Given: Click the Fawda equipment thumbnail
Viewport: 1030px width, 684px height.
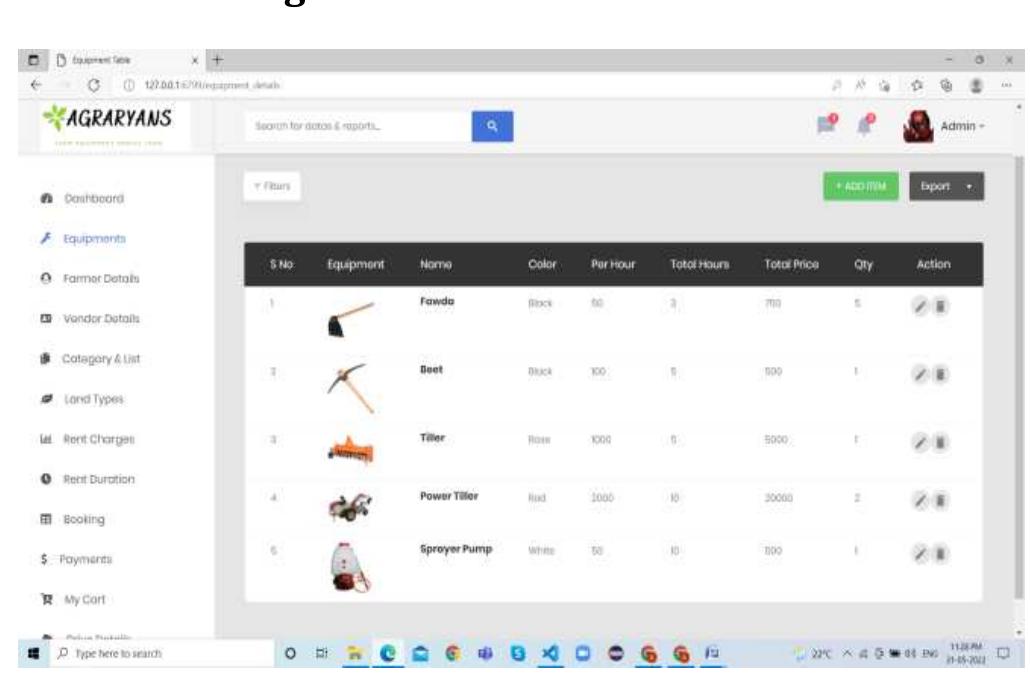Looking at the screenshot, I should coord(351,319).
